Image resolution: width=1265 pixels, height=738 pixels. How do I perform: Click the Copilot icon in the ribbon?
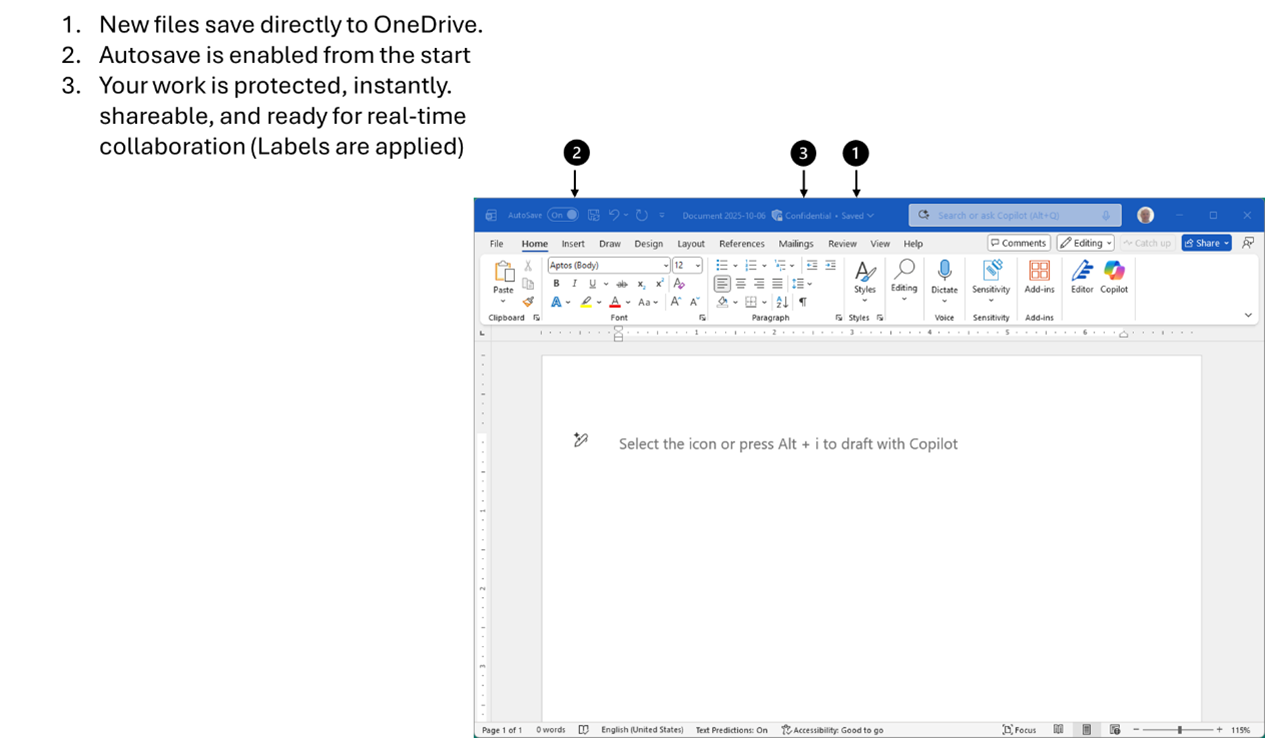pyautogui.click(x=1114, y=276)
